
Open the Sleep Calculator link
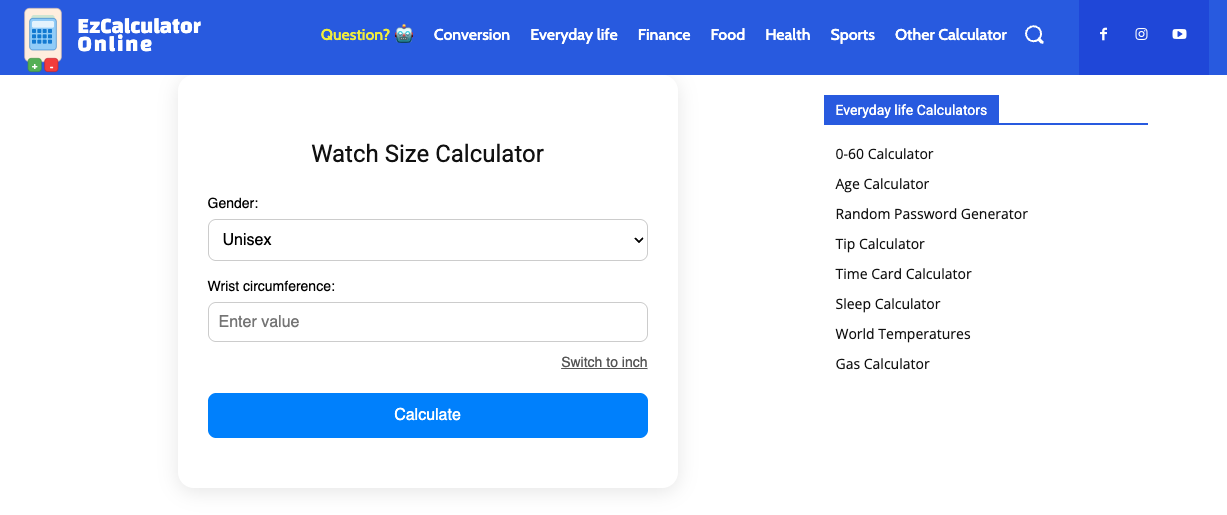click(888, 304)
